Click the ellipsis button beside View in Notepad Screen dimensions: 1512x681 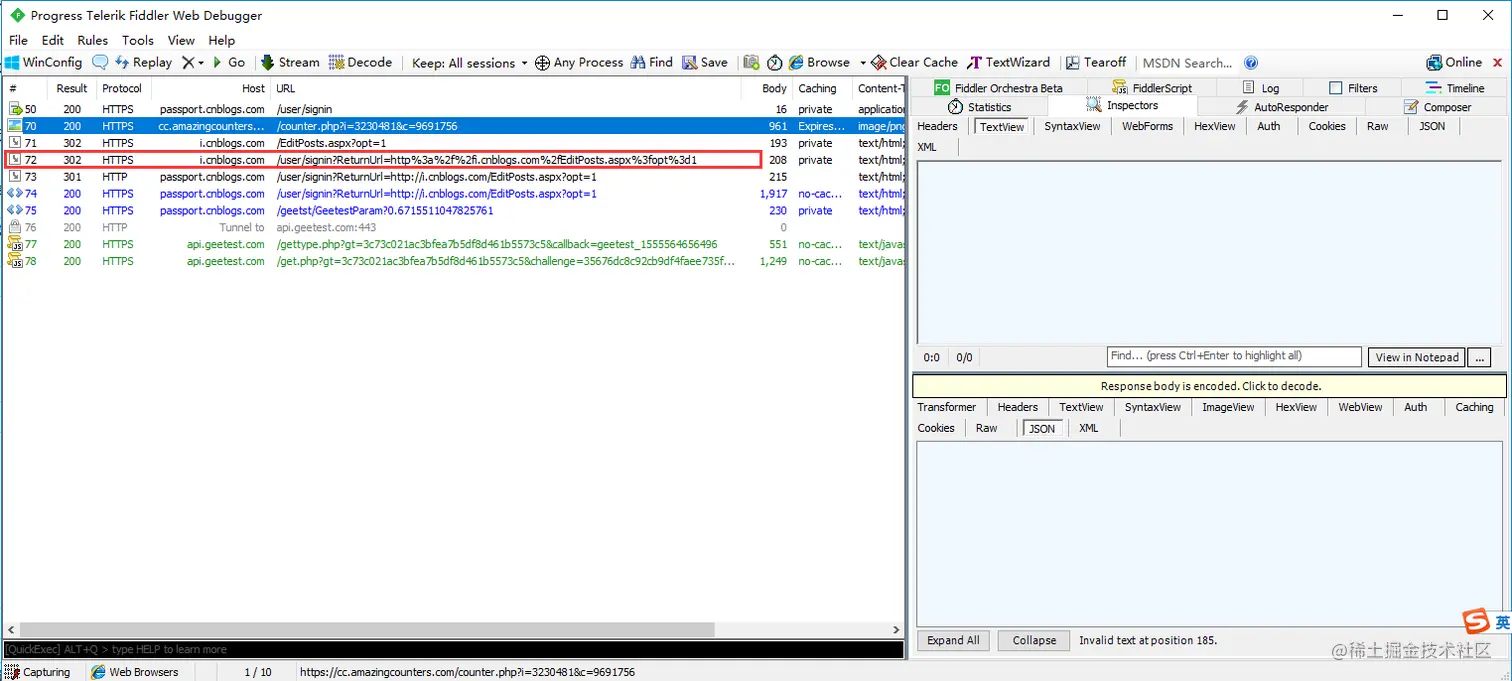1481,357
